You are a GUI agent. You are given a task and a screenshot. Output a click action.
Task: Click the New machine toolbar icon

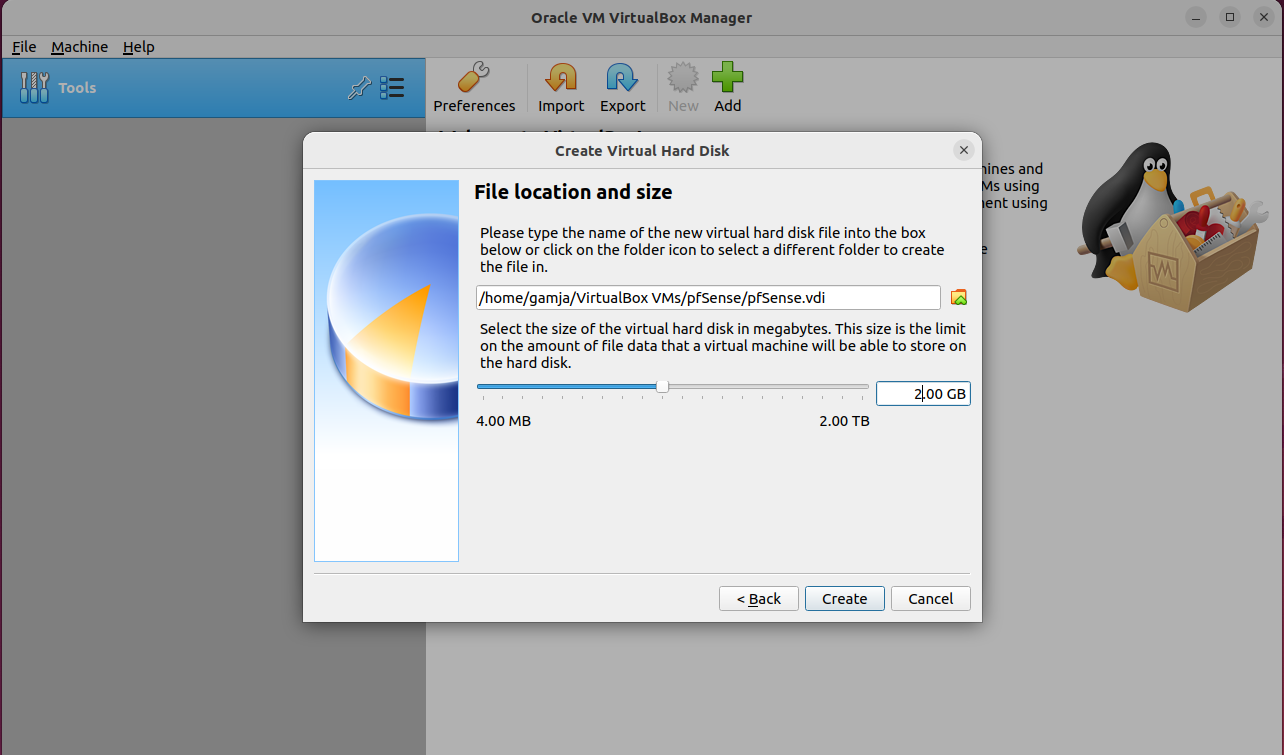click(x=683, y=88)
